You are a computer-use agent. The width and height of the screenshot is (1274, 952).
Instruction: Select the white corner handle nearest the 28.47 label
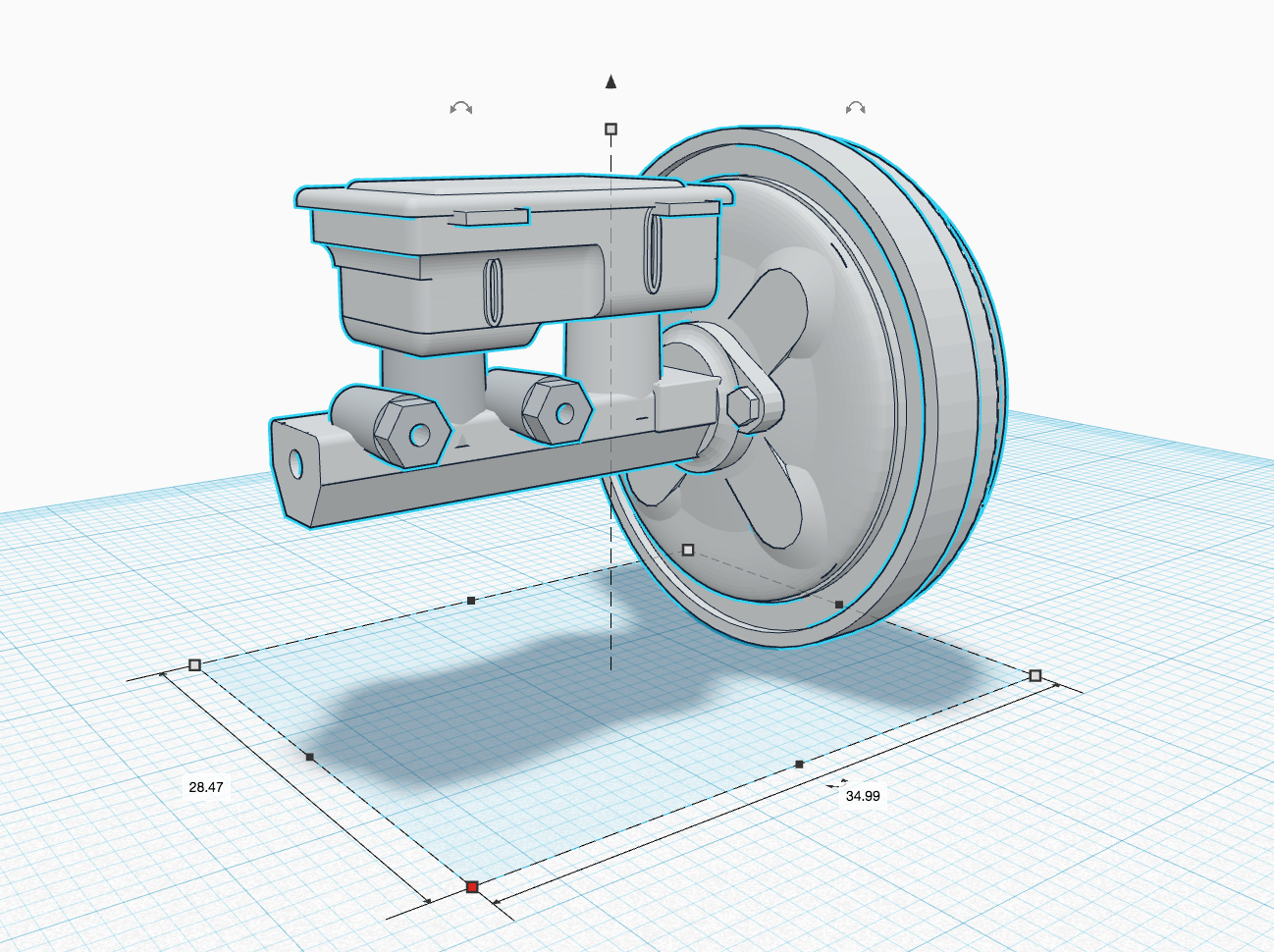click(194, 665)
